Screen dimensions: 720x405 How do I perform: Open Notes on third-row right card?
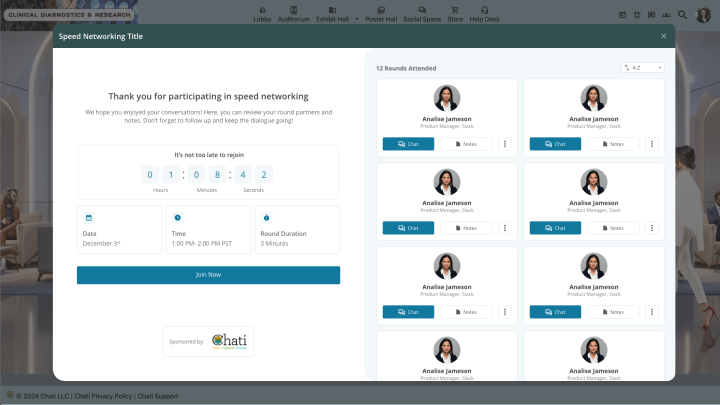(x=613, y=312)
